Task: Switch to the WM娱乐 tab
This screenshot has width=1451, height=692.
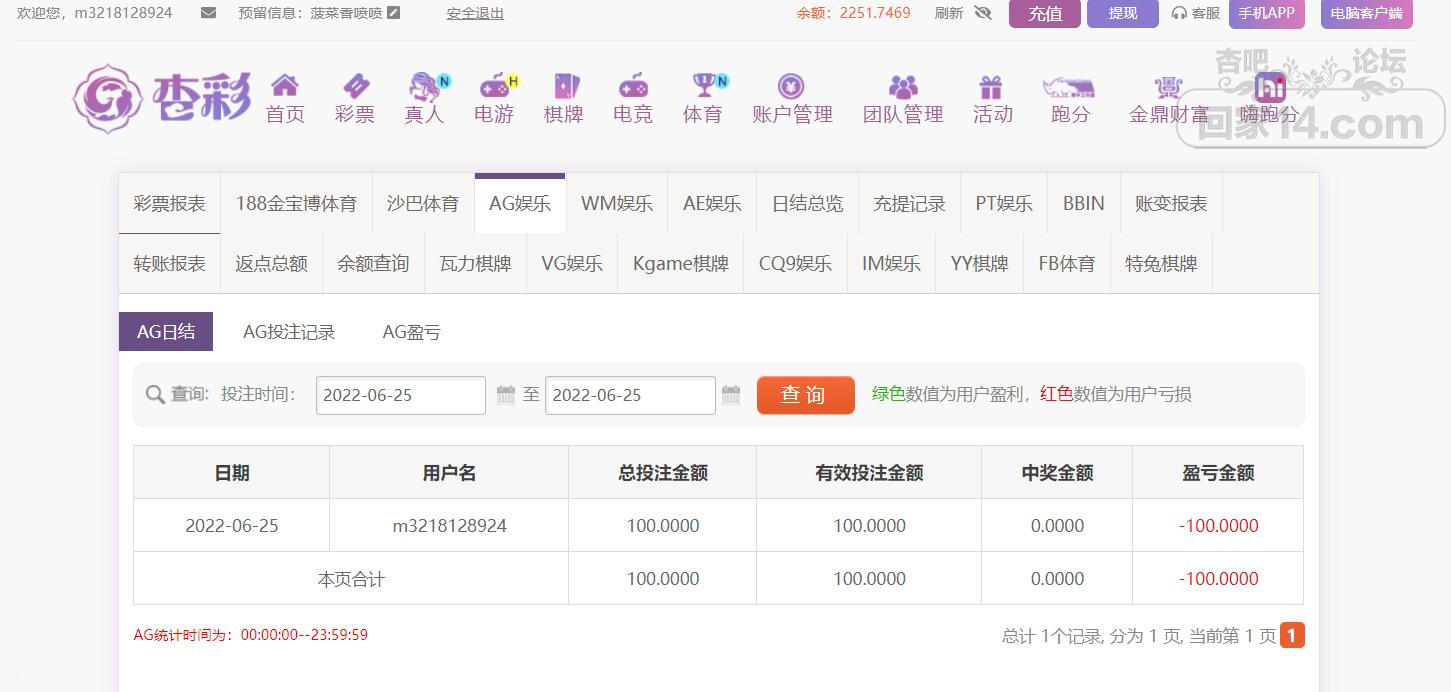Action: click(616, 204)
